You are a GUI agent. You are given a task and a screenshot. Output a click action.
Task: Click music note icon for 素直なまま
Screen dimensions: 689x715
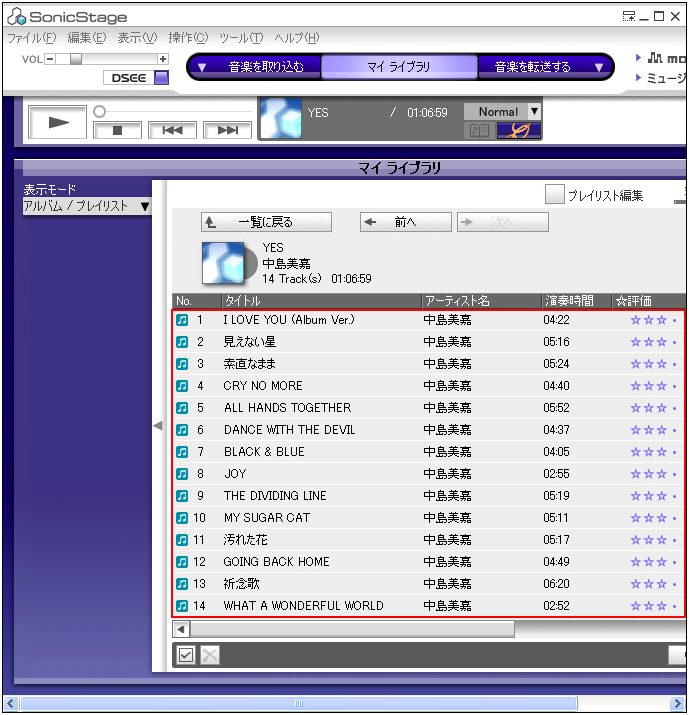[182, 364]
